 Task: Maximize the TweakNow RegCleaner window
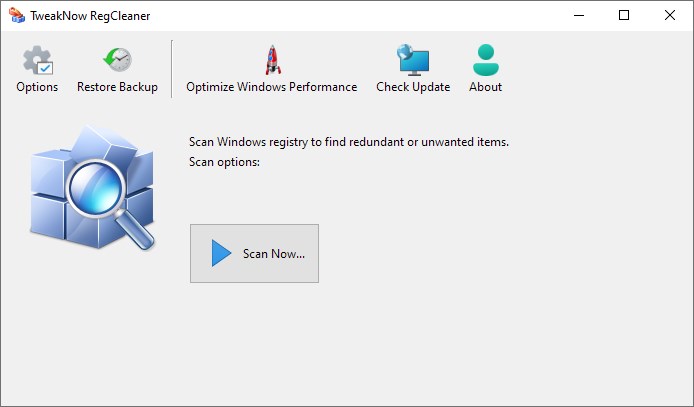click(x=624, y=15)
